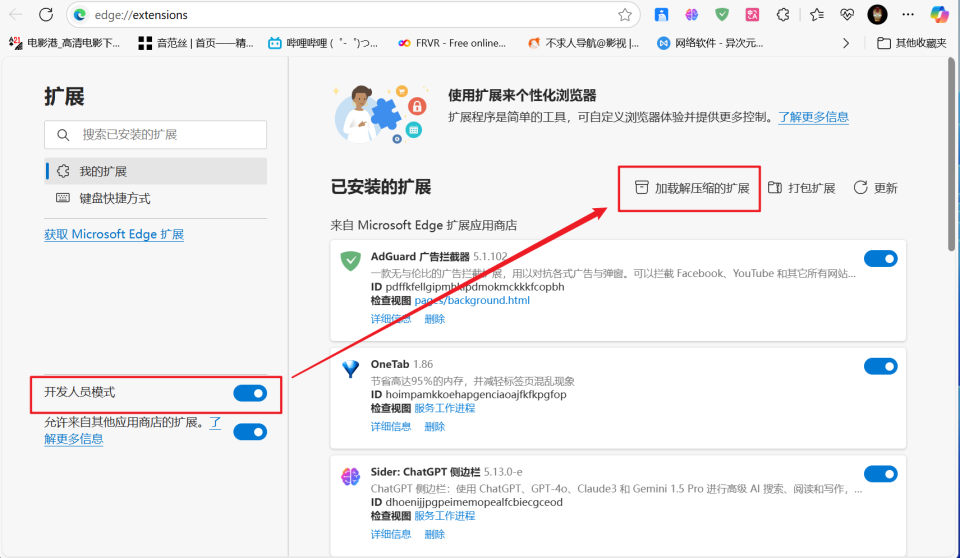
Task: Open Settings and more ellipsis menu
Action: (908, 14)
